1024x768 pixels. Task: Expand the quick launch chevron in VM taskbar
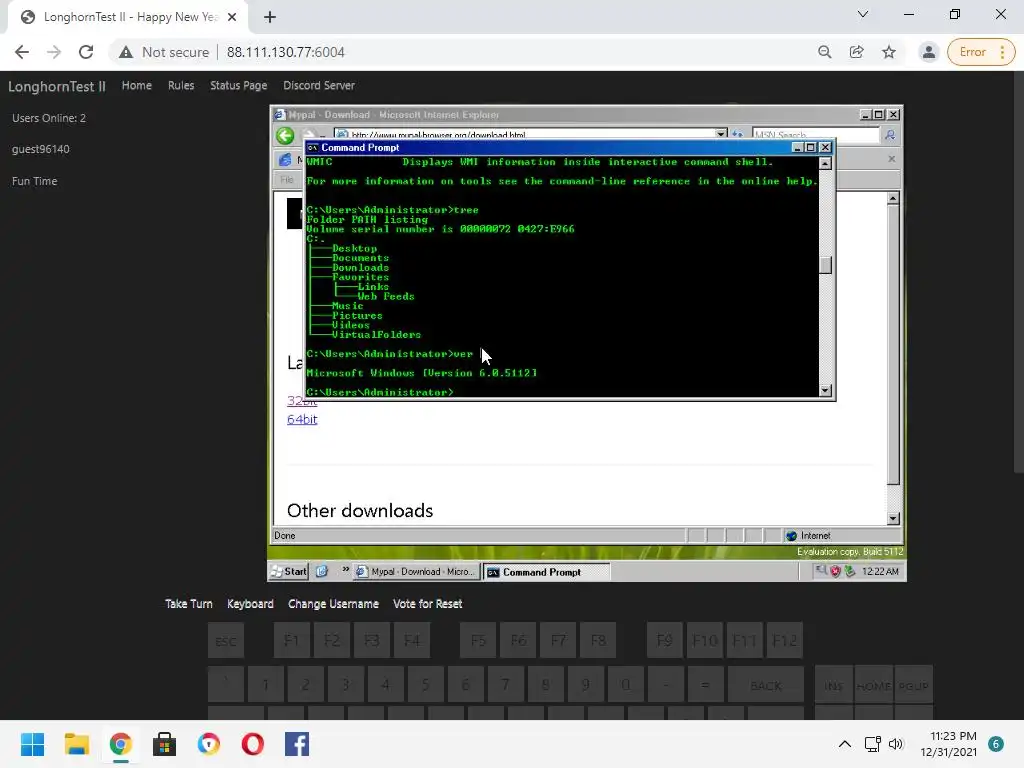pos(345,571)
